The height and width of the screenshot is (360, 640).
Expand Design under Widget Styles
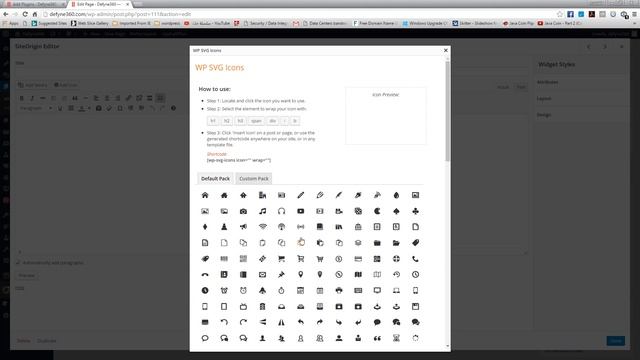click(x=544, y=115)
